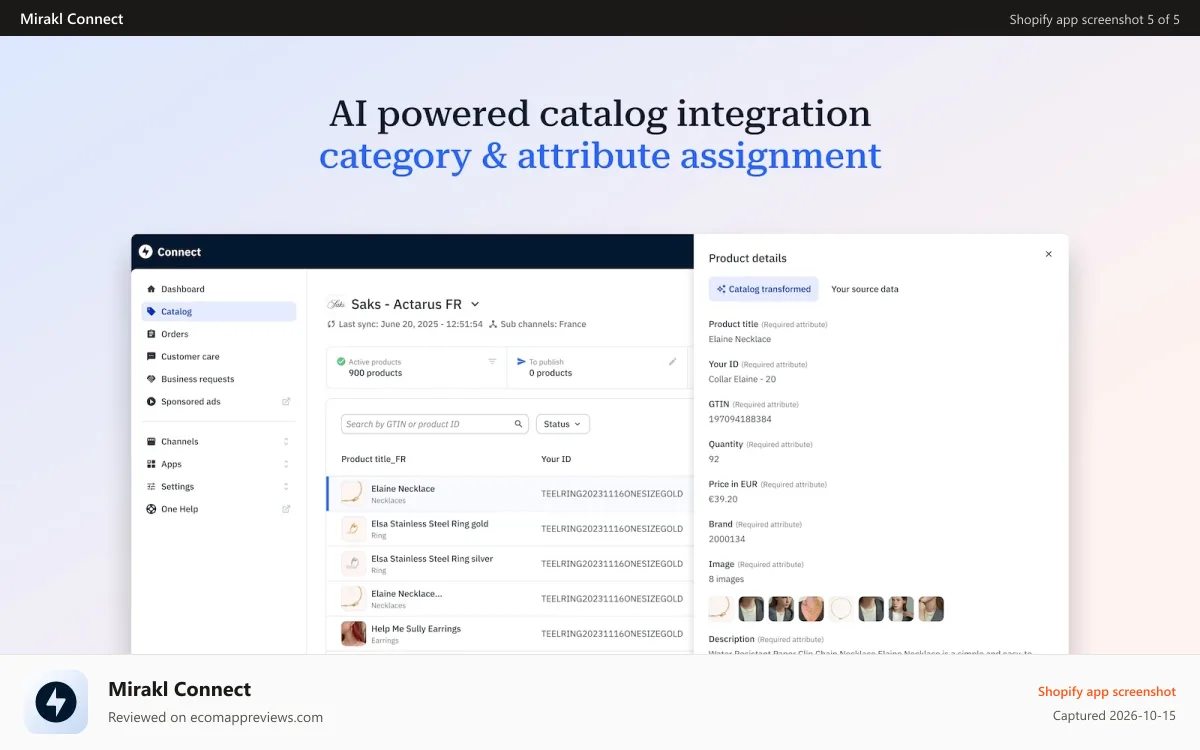Click the Product details heading

[748, 258]
